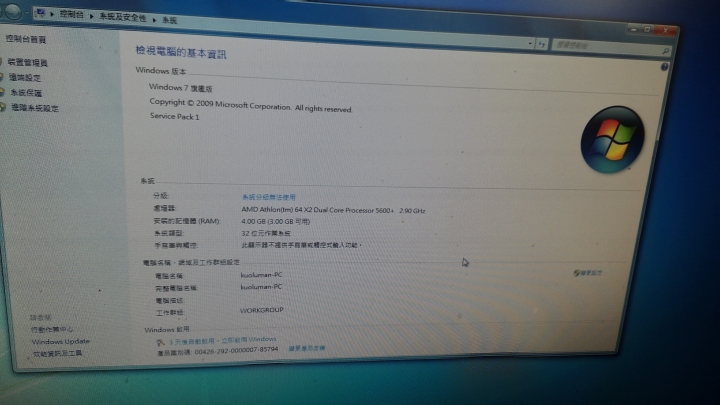Click the shield icon beside 系統保護

pos(2,92)
